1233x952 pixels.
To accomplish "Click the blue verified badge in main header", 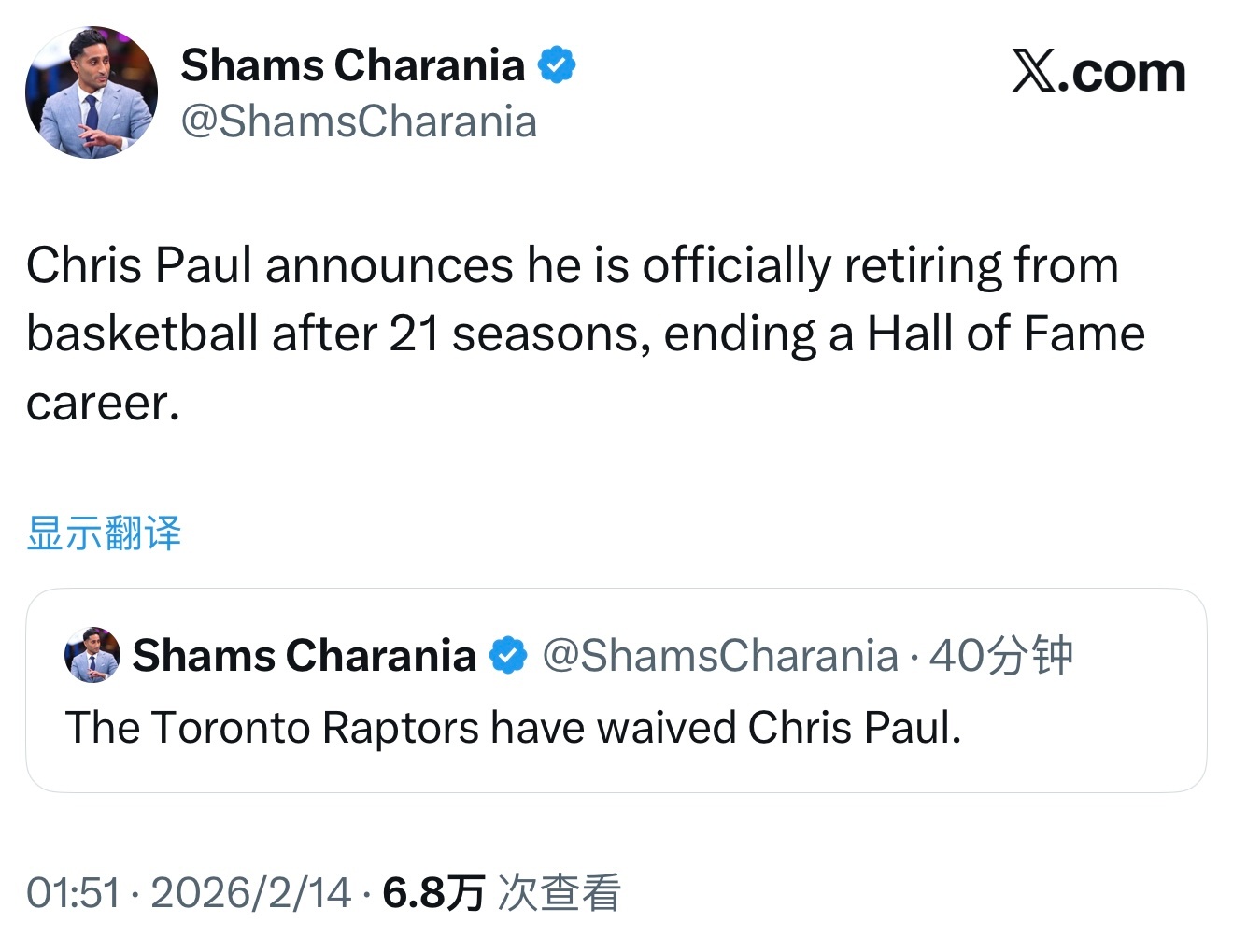I will (x=557, y=65).
